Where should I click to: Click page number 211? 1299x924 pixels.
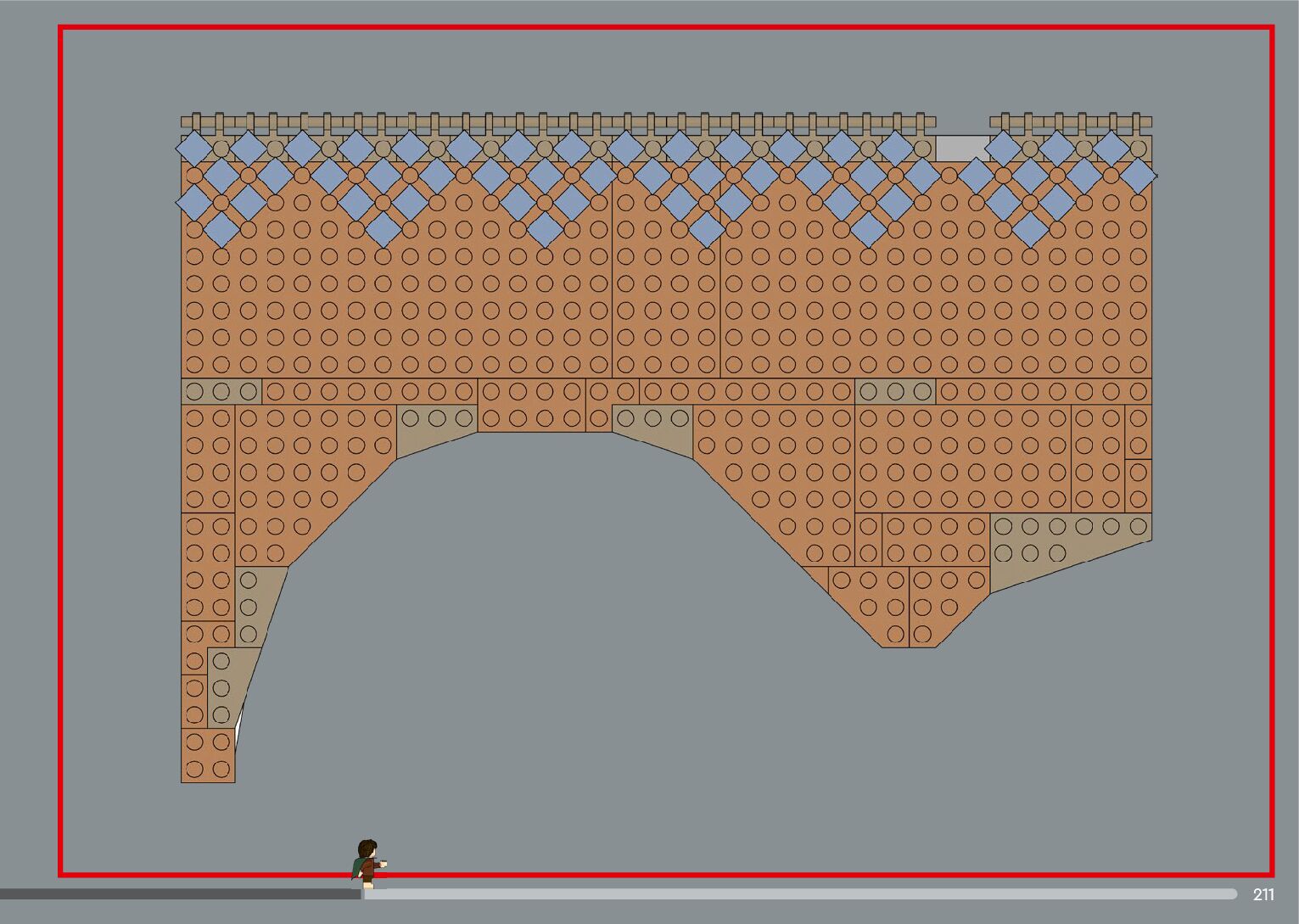pos(1263,894)
